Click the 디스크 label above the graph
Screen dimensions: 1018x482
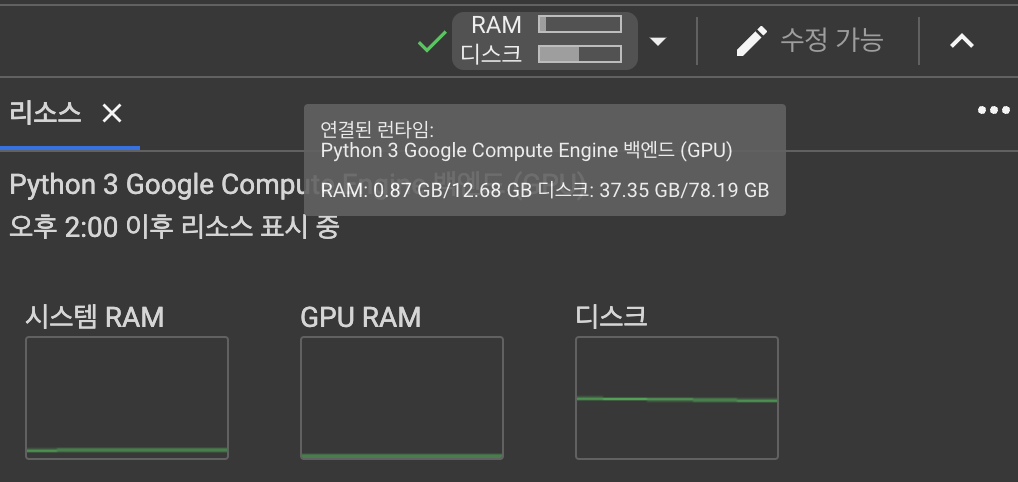pos(611,317)
